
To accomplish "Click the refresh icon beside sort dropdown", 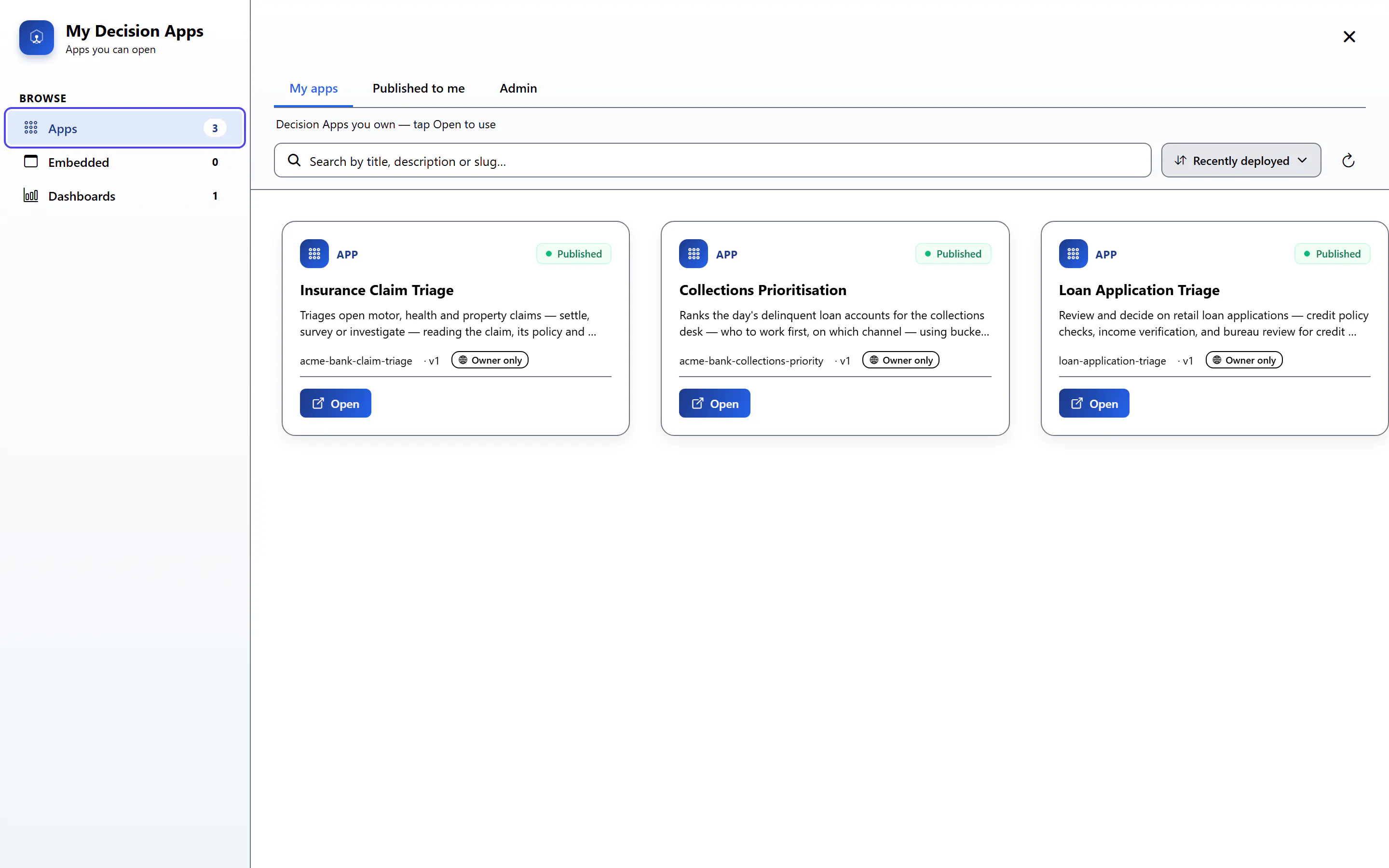I will click(1348, 161).
